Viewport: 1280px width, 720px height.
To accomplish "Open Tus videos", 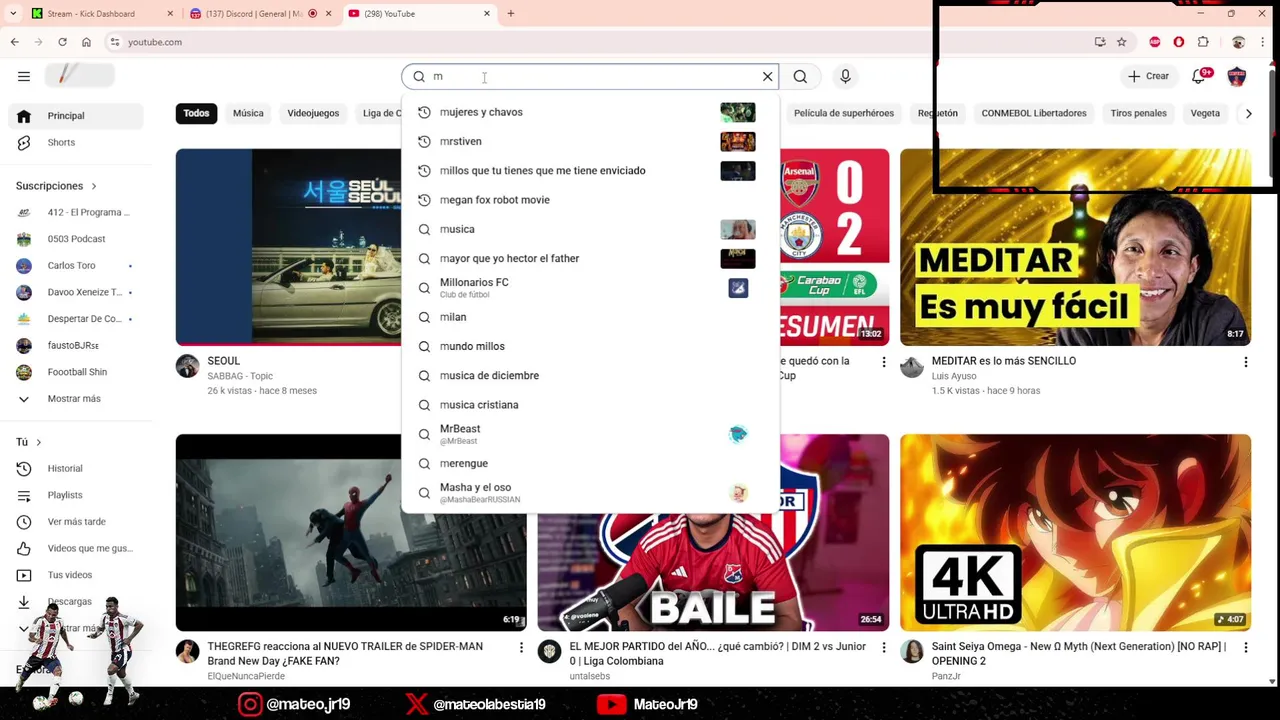I will [x=76, y=575].
